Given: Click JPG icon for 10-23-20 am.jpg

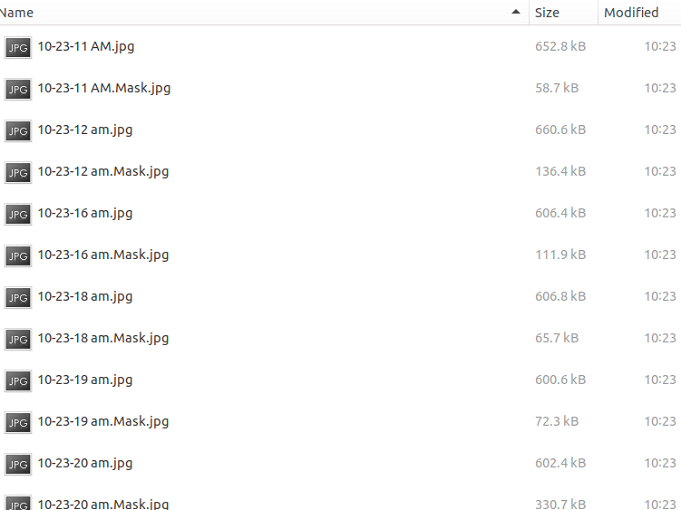Looking at the screenshot, I should [x=18, y=464].
